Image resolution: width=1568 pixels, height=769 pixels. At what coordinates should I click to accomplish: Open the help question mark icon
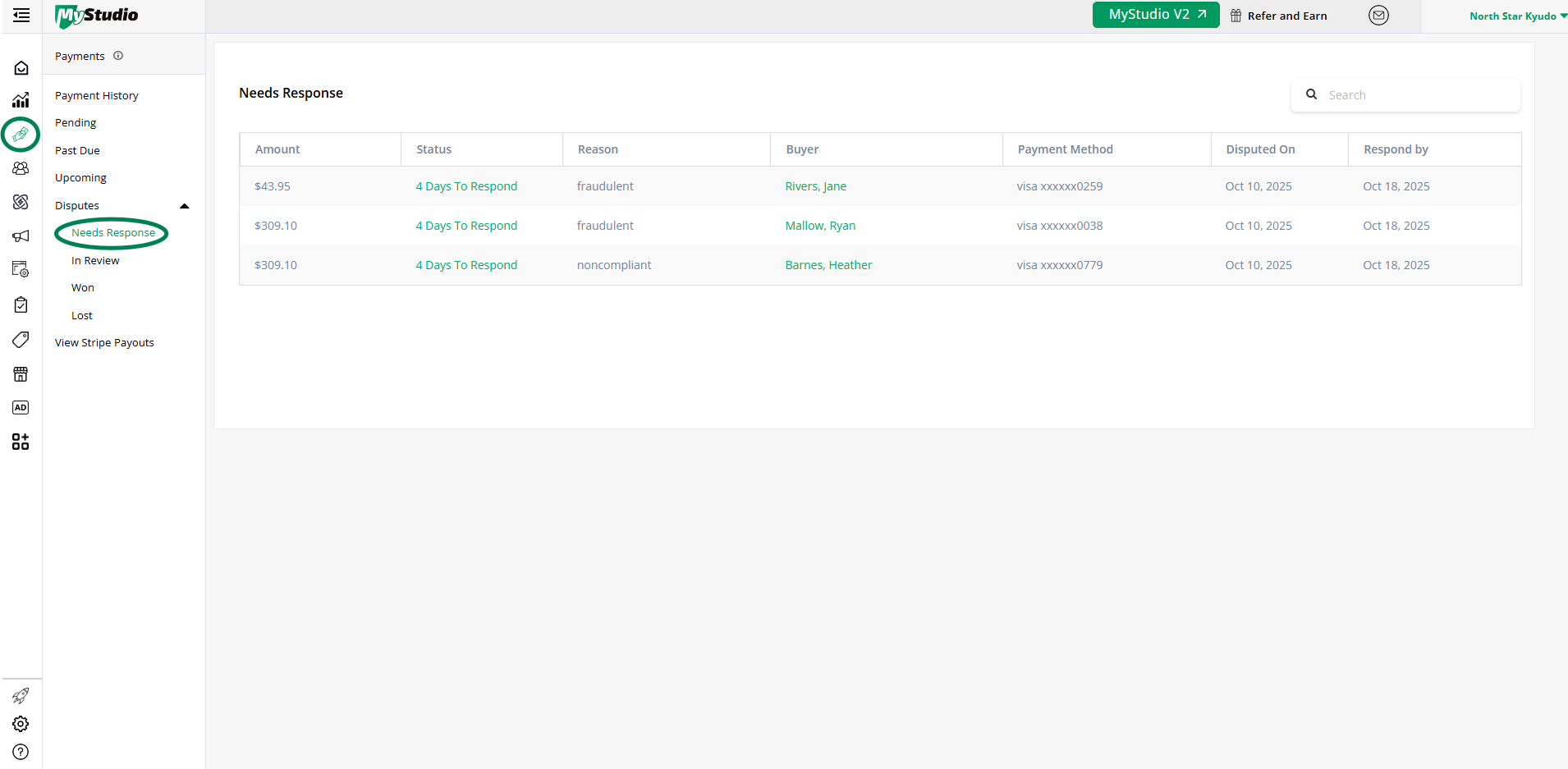21,752
